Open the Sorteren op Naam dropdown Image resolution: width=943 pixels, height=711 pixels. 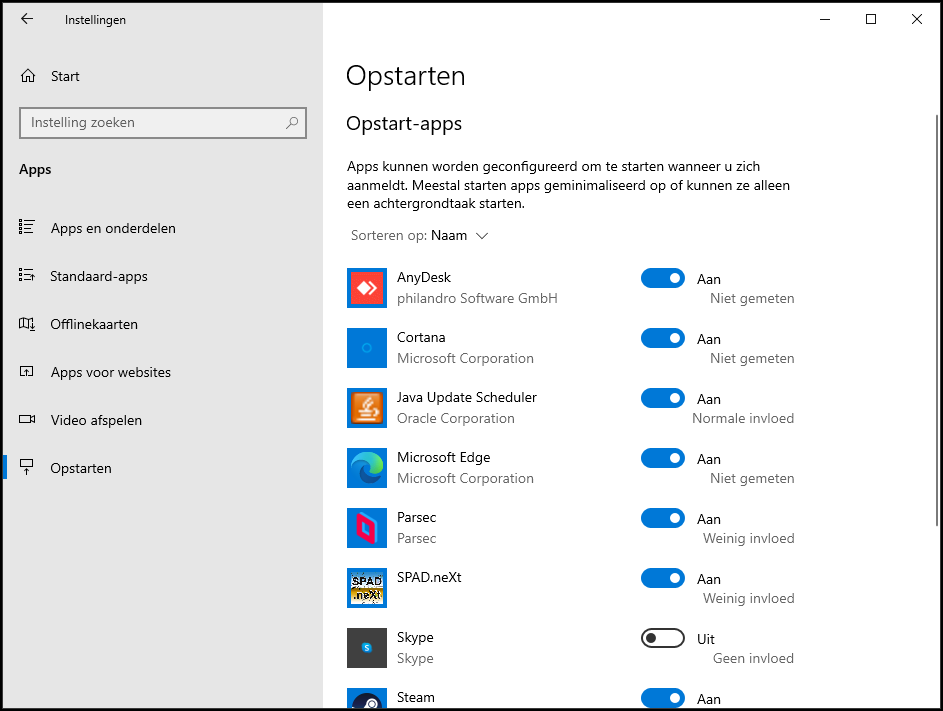[419, 235]
